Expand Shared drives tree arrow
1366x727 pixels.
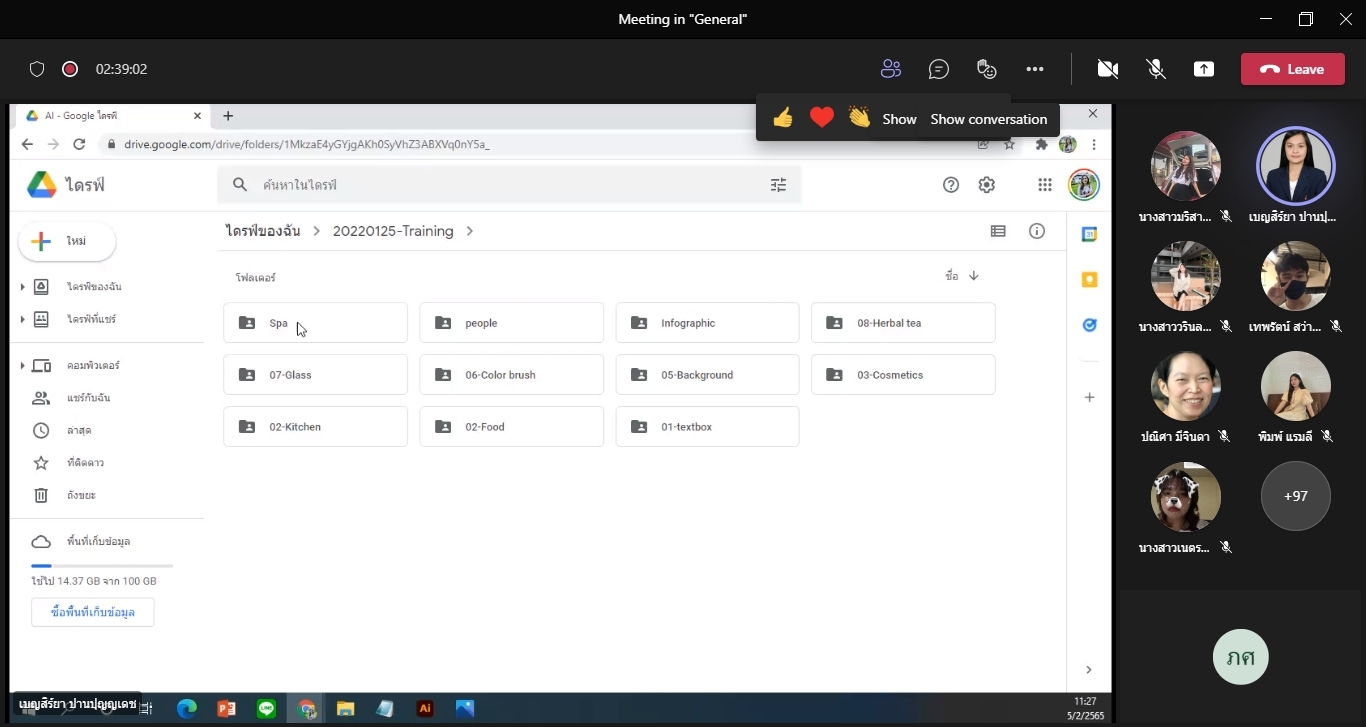22,320
